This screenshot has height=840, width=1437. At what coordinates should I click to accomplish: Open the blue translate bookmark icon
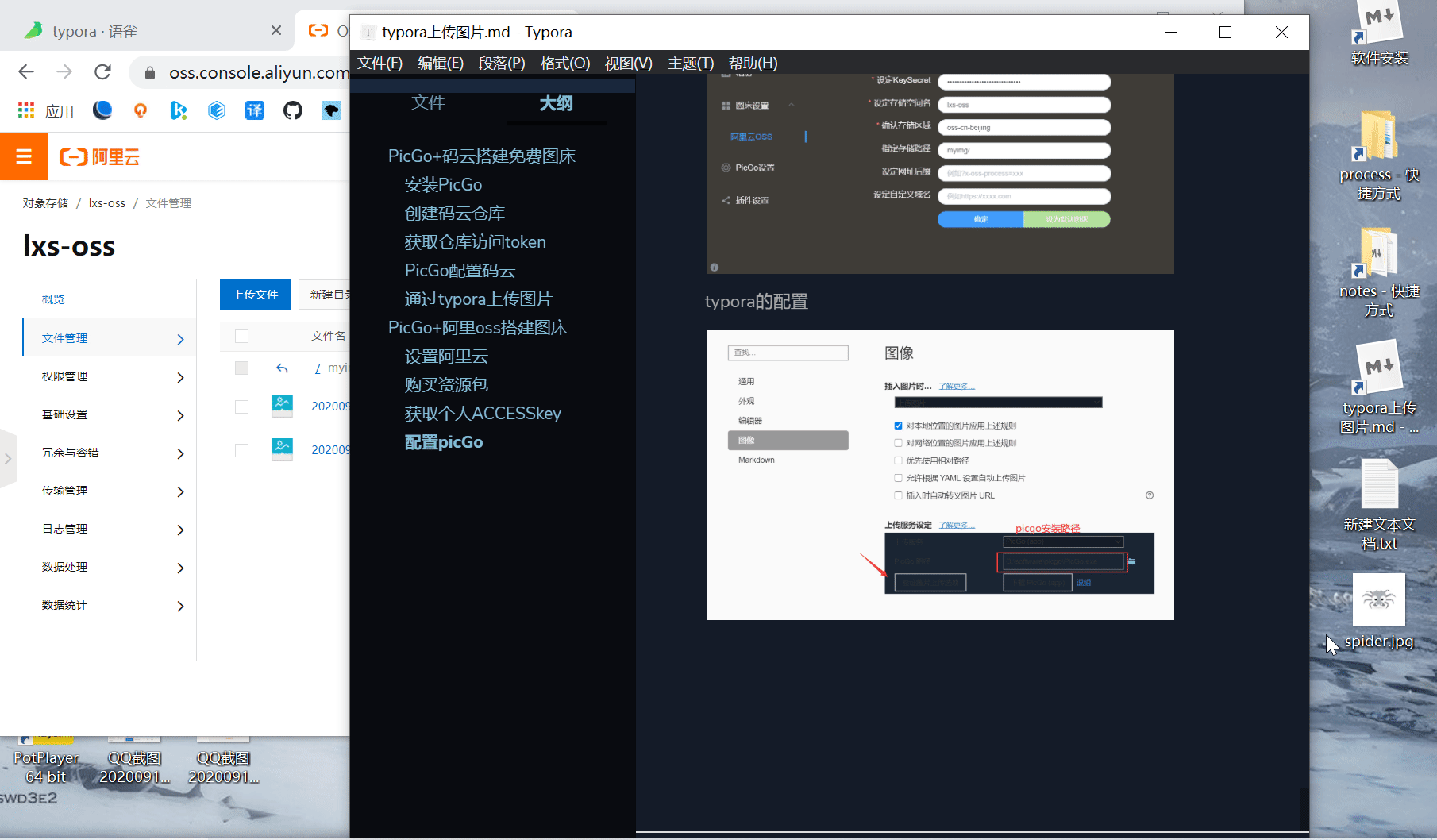pos(255,110)
